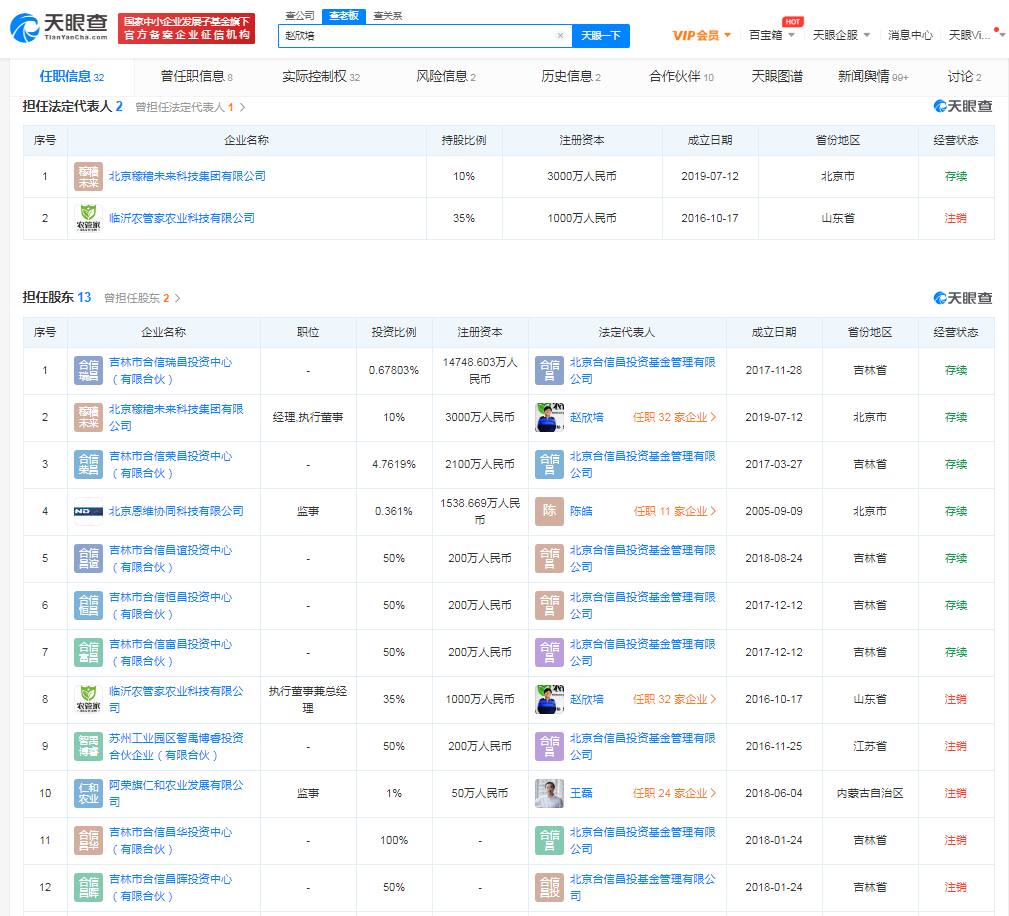Click 农管家 logo in legal representative table
The width and height of the screenshot is (1009, 916).
coord(88,219)
